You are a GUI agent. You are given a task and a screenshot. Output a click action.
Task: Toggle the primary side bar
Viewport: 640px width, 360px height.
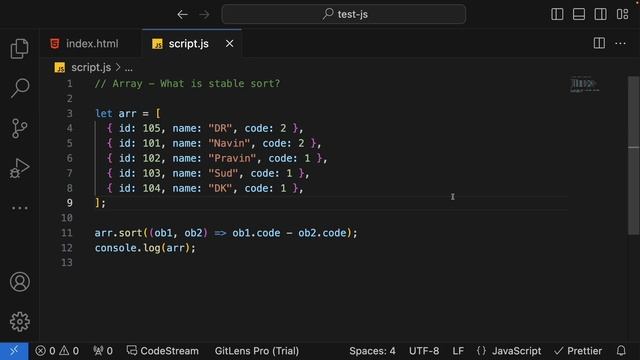[x=557, y=14]
